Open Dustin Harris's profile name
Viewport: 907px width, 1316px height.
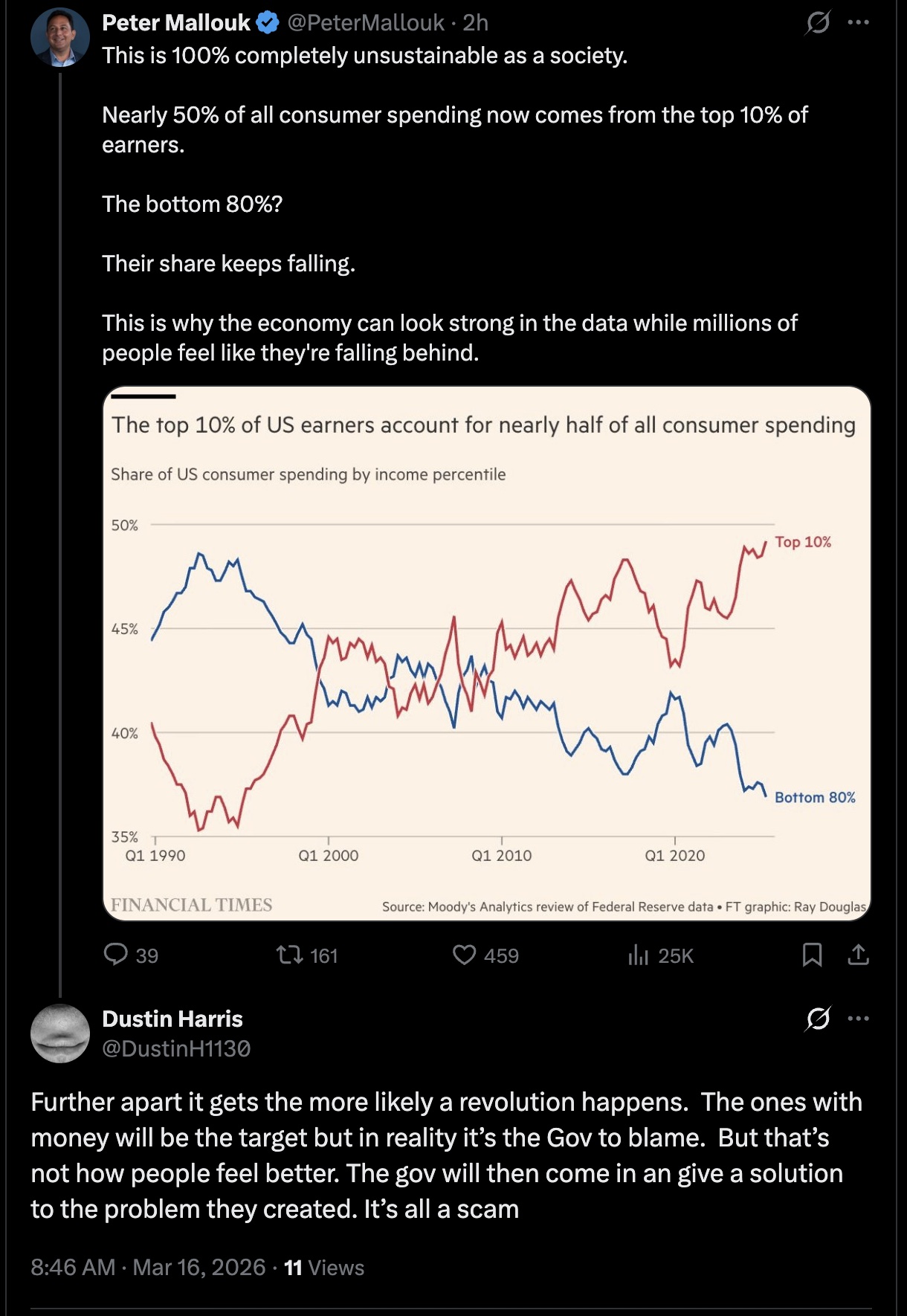[x=172, y=1019]
